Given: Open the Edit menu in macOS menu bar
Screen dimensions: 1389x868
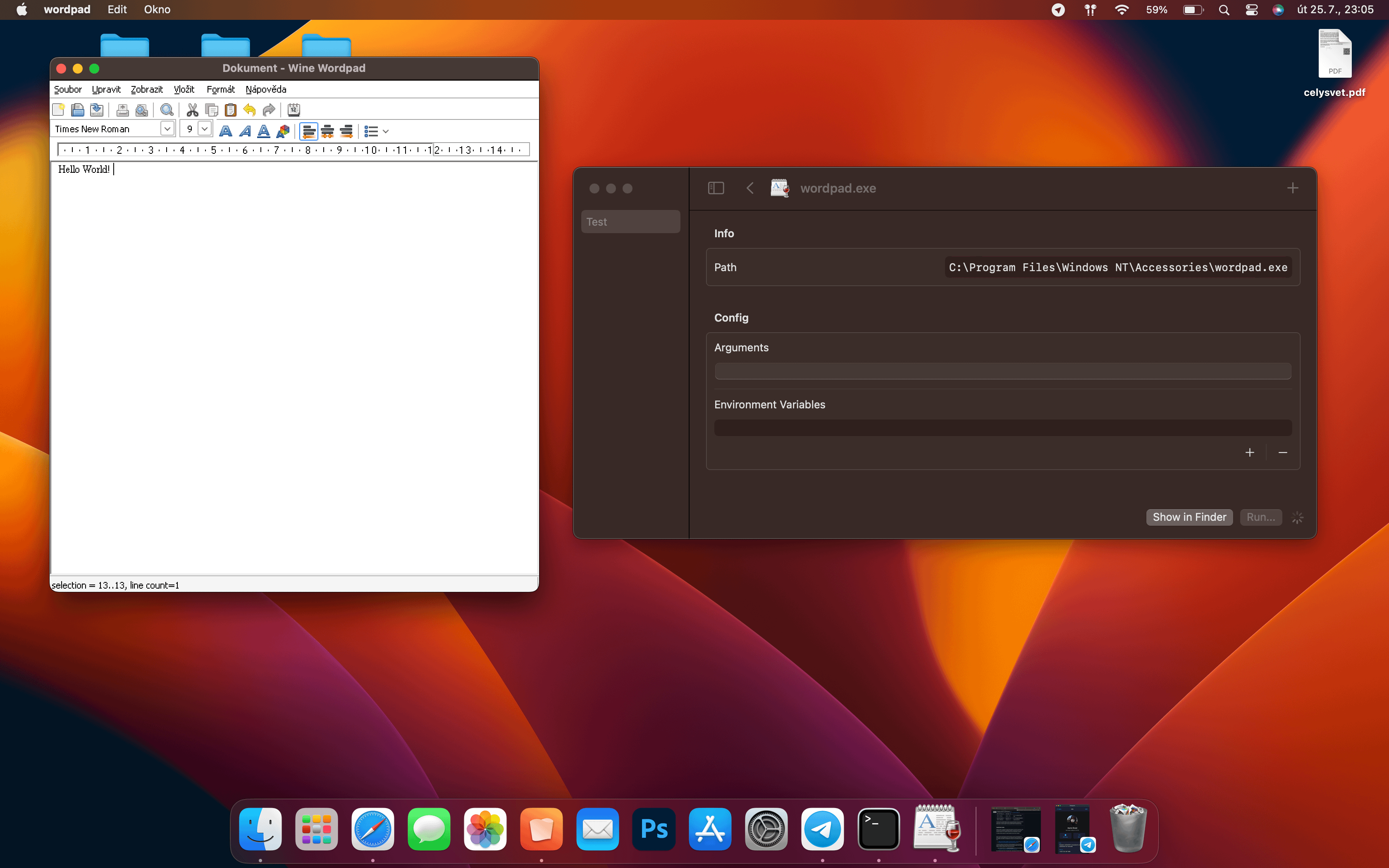Looking at the screenshot, I should point(117,9).
